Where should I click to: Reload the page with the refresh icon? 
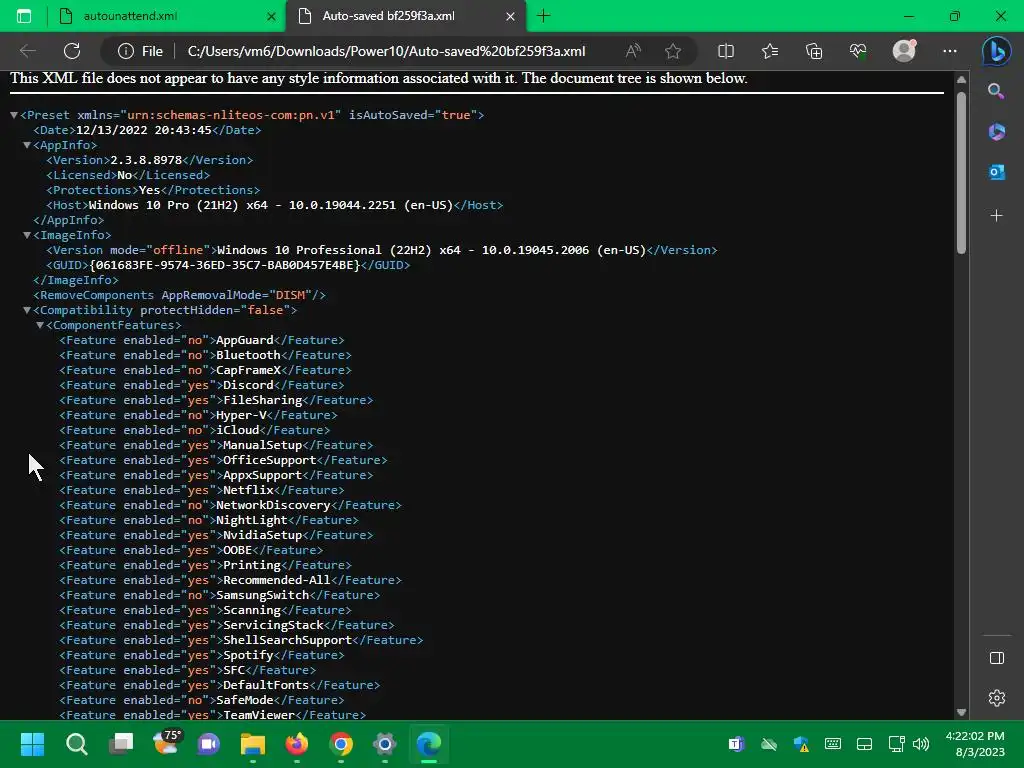[x=72, y=51]
